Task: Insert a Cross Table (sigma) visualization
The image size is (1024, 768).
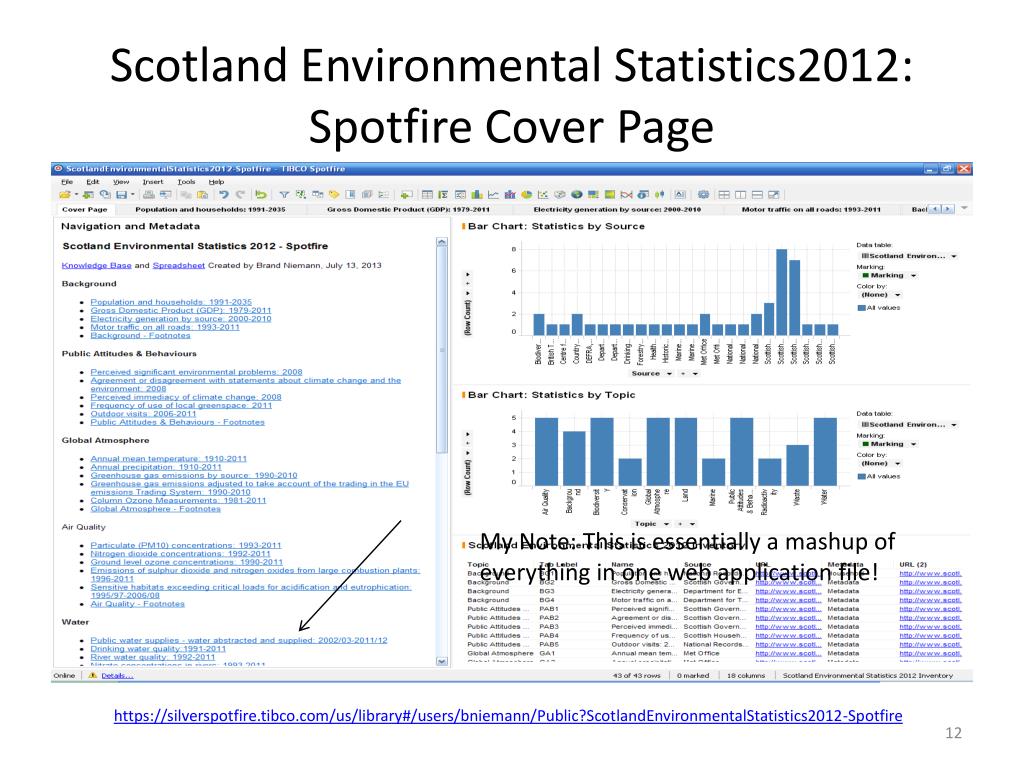Action: tap(443, 195)
